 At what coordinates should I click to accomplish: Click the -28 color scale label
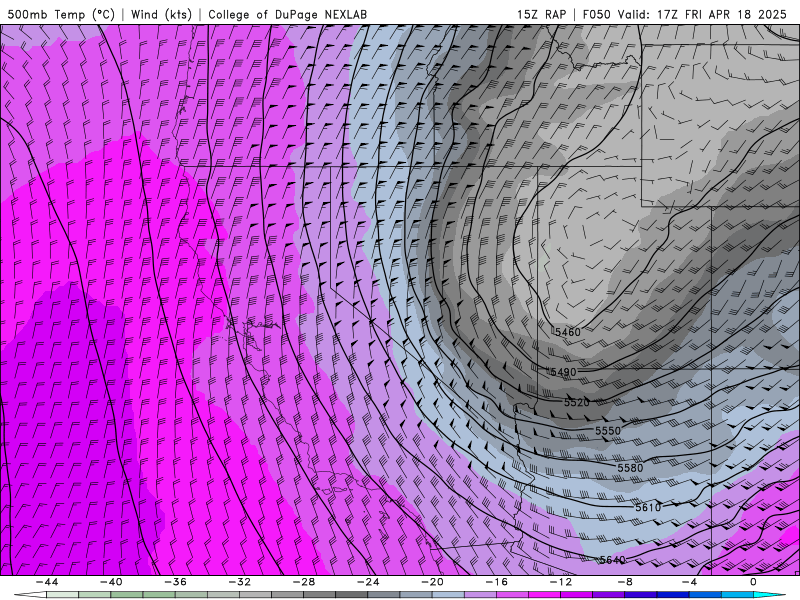point(304,582)
